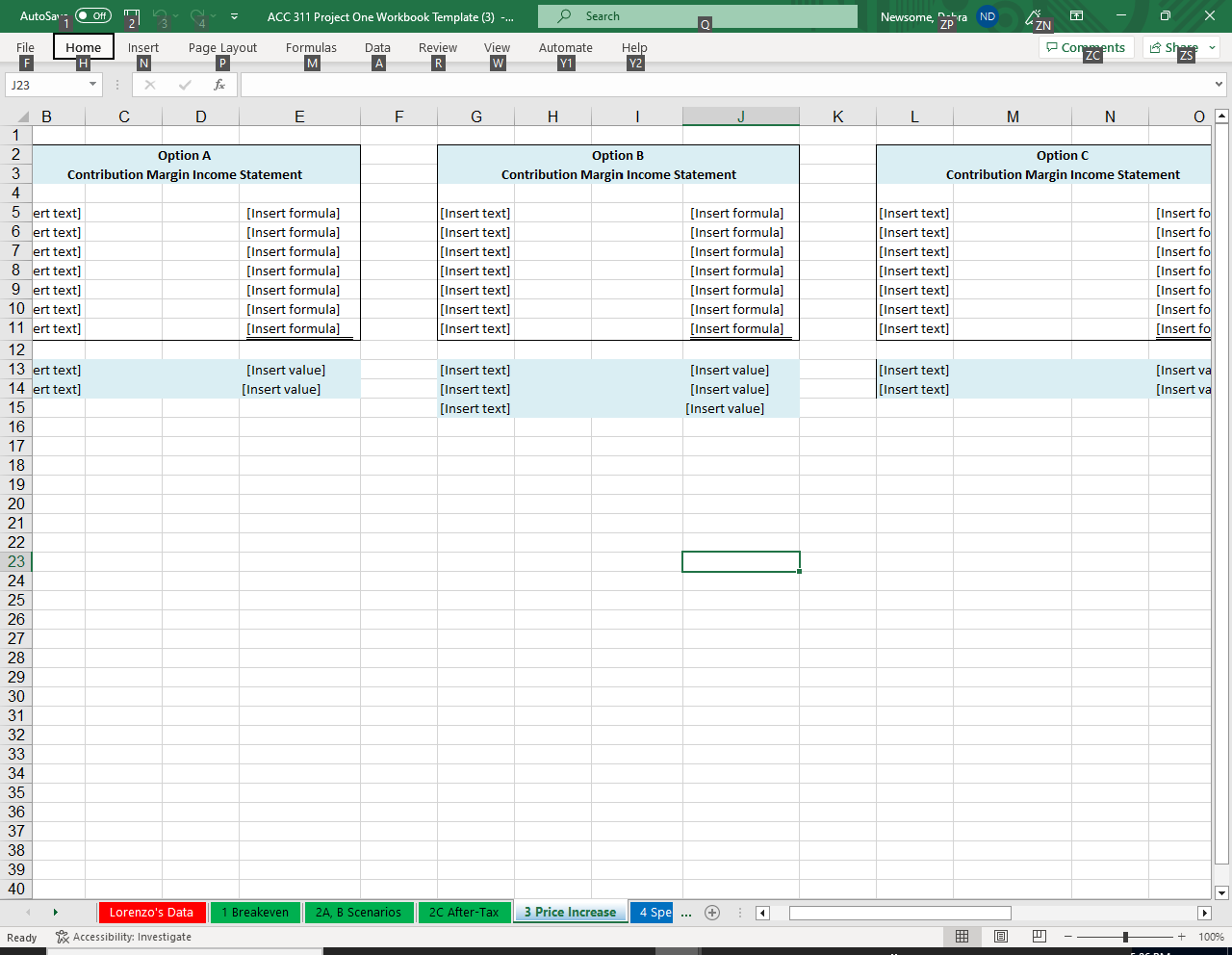Viewport: 1232px width, 955px height.
Task: Click [Insert value] in Option A row 13
Action: (286, 370)
